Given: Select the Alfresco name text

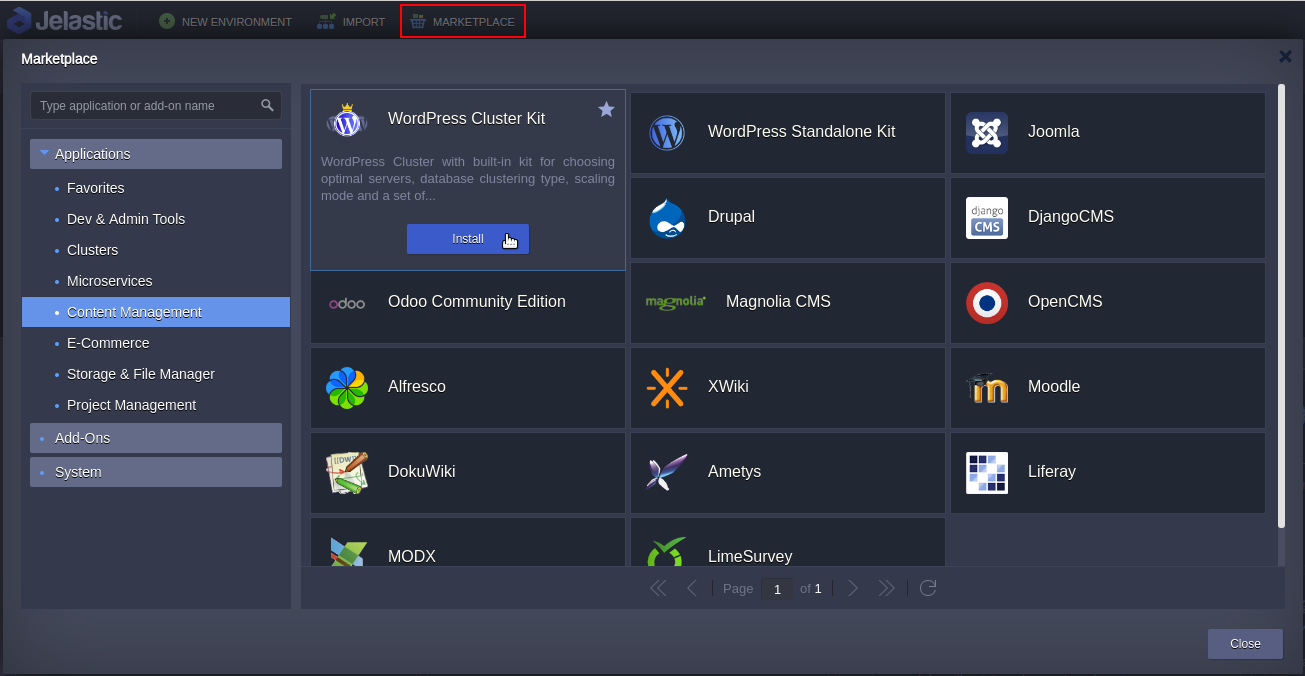Looking at the screenshot, I should coord(417,387).
